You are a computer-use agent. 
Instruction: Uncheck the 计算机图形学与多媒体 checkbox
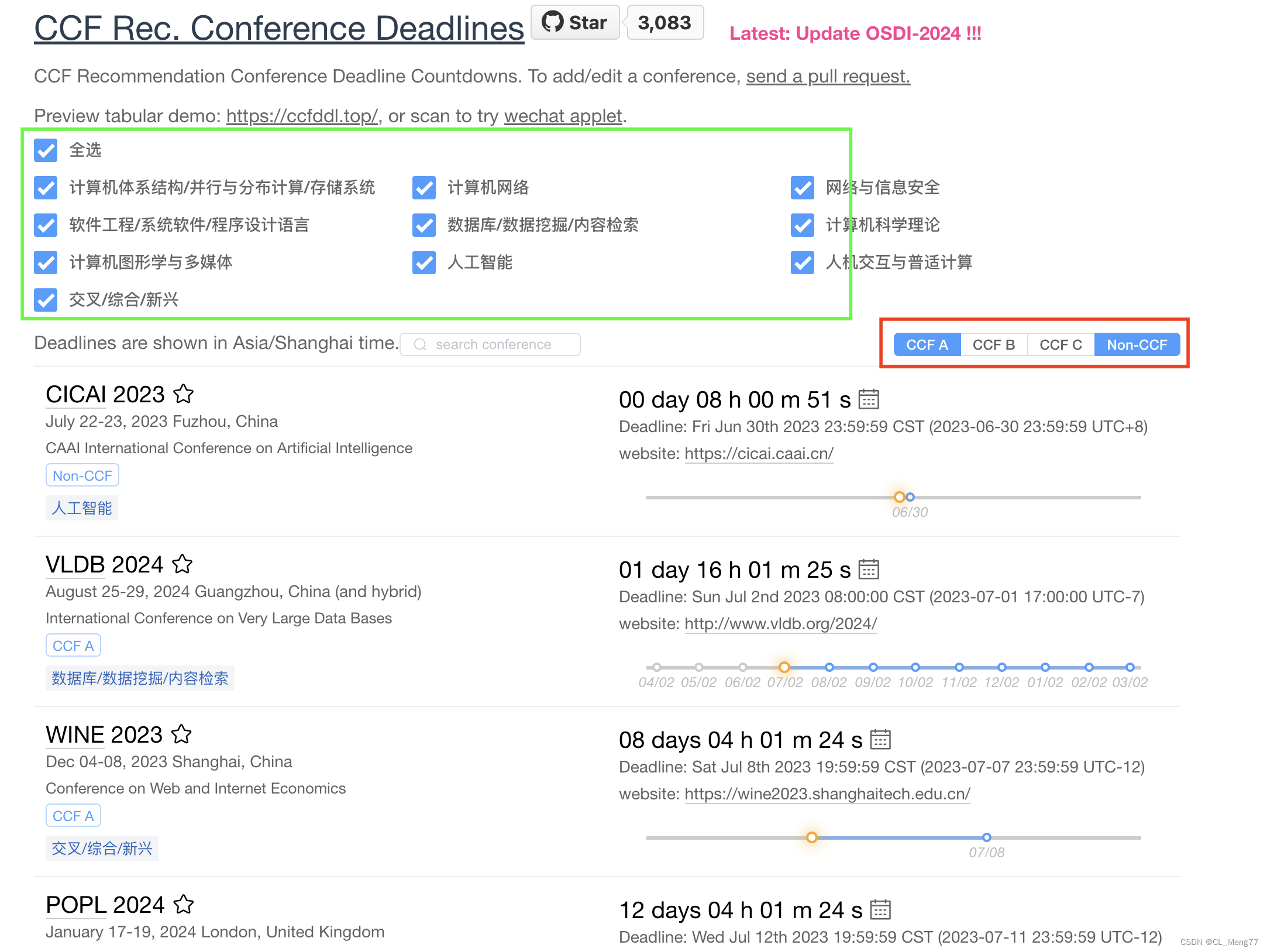pos(46,263)
